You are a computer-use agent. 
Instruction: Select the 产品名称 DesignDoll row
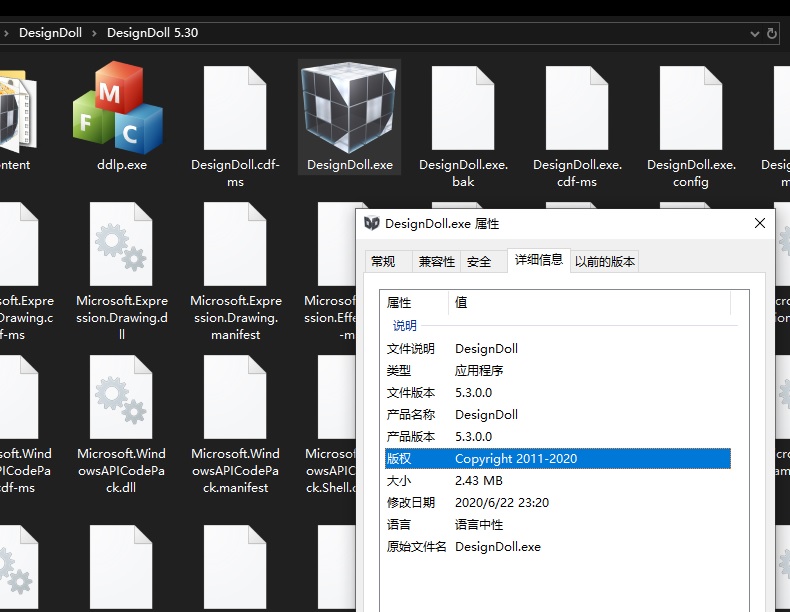558,415
